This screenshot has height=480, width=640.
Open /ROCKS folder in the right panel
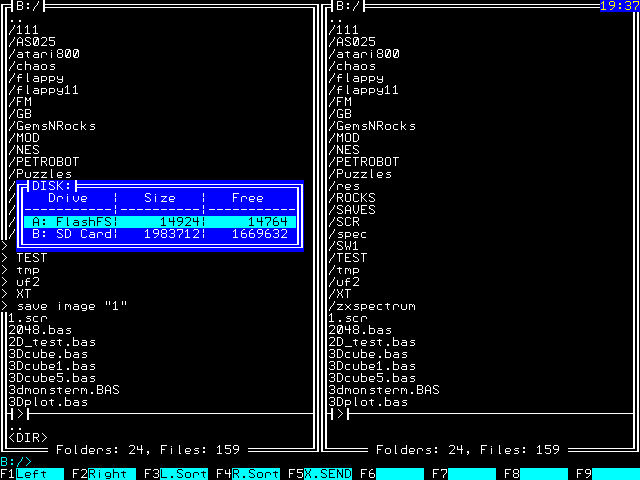click(356, 198)
